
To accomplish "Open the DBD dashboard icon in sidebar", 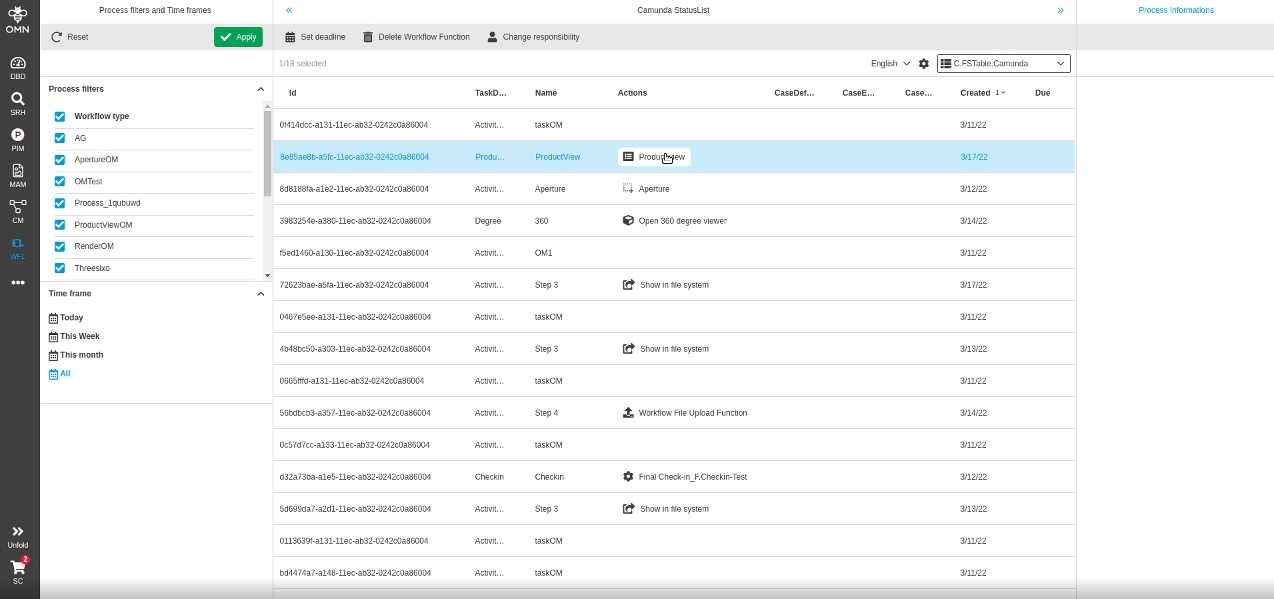I will pyautogui.click(x=18, y=67).
